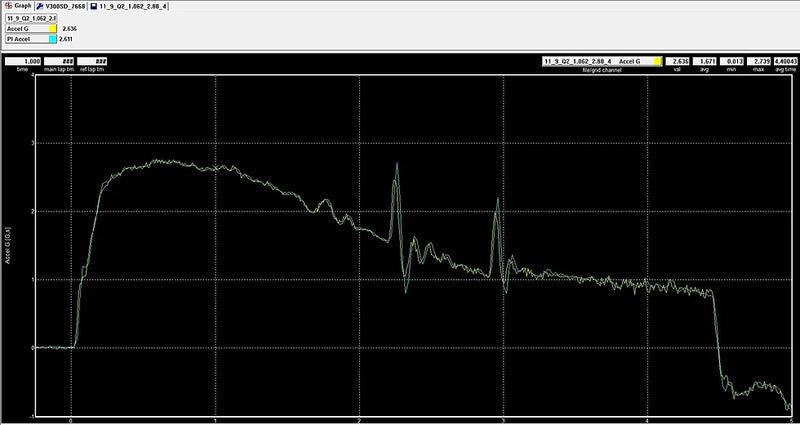Click the graph icon on Graph tab

[6, 6]
